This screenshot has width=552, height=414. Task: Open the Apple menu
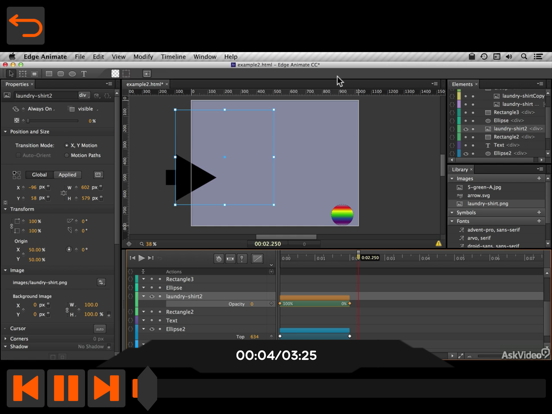coord(12,56)
